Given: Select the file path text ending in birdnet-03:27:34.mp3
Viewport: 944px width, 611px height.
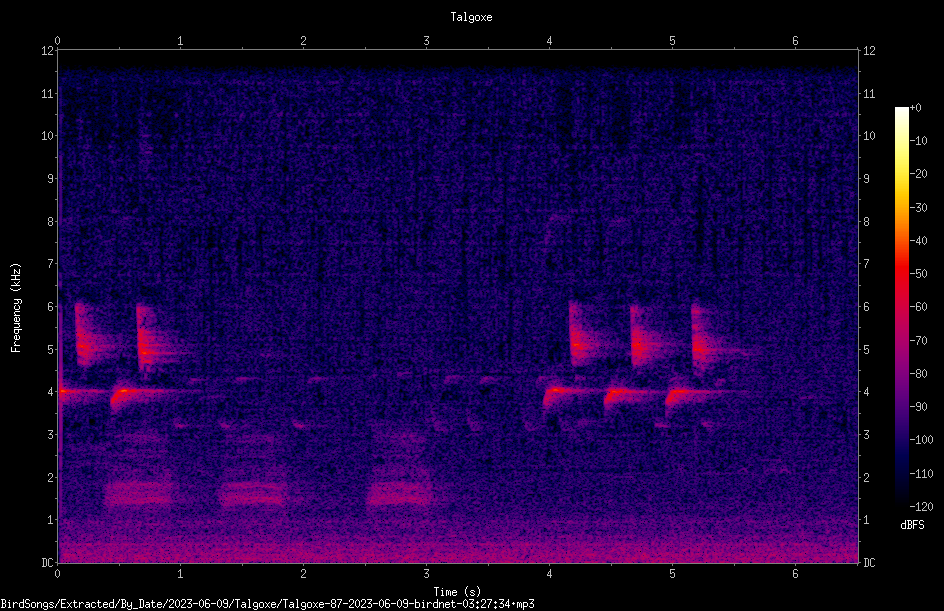Looking at the screenshot, I should point(267,604).
